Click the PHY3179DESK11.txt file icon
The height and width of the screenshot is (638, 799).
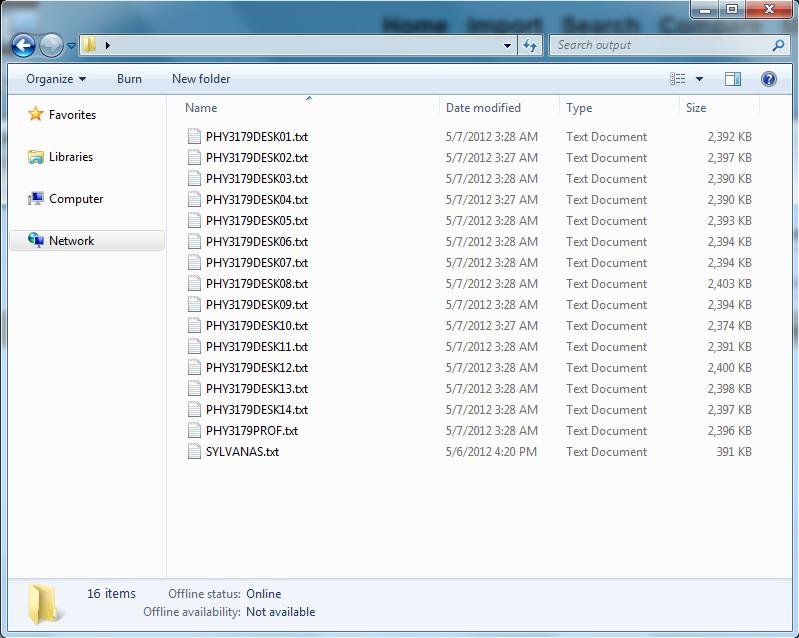194,347
